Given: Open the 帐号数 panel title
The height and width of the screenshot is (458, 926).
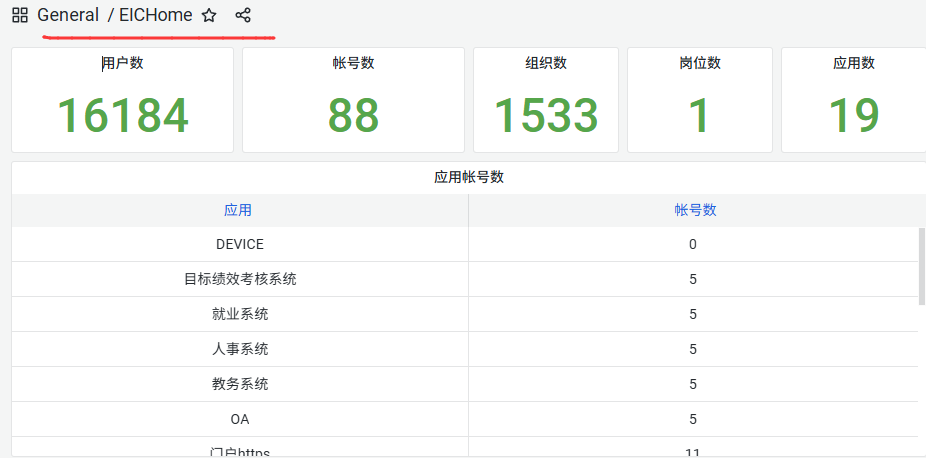Looking at the screenshot, I should [353, 63].
